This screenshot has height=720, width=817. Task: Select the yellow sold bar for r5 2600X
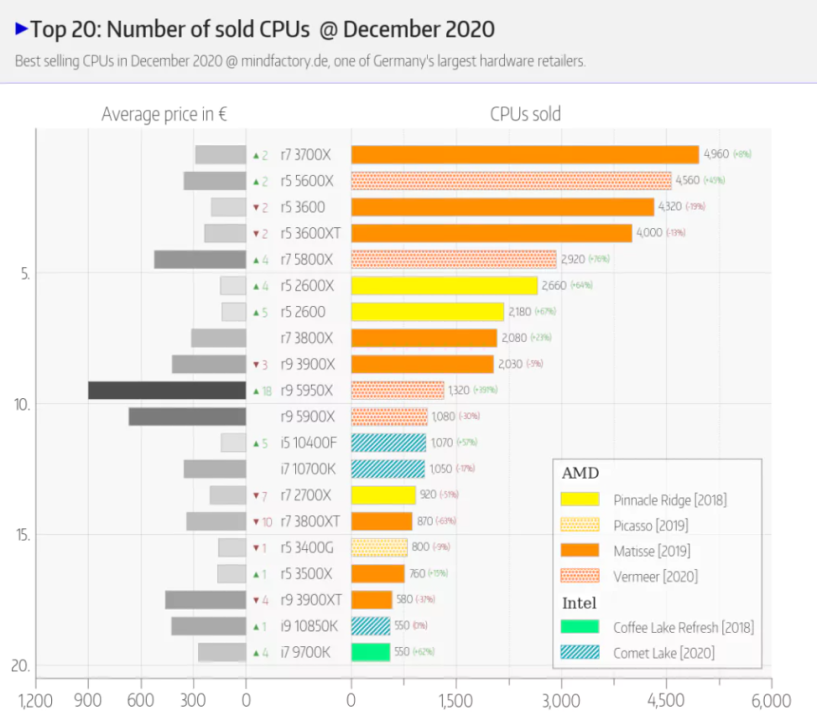(x=444, y=286)
